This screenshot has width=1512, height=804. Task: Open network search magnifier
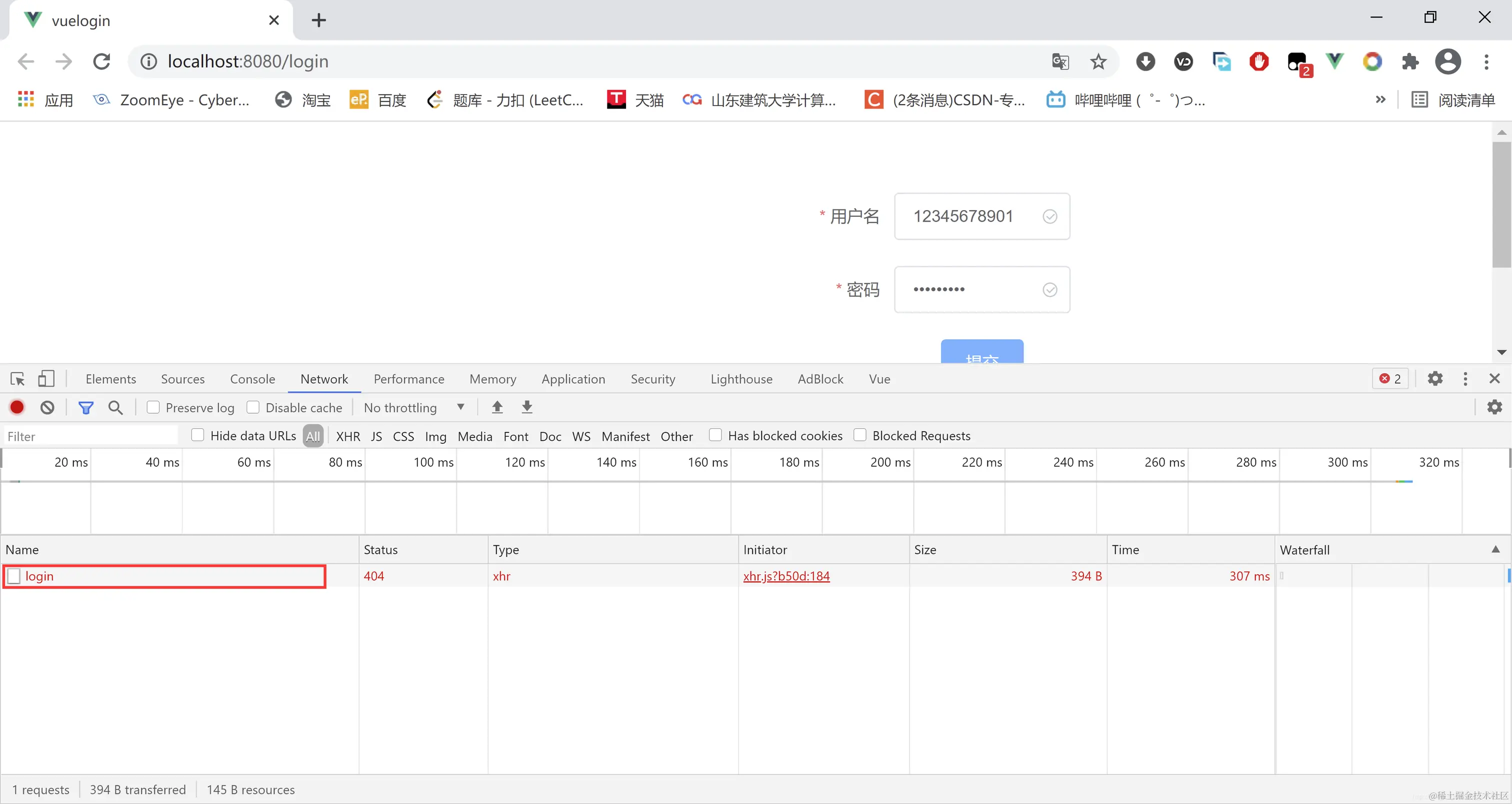115,407
